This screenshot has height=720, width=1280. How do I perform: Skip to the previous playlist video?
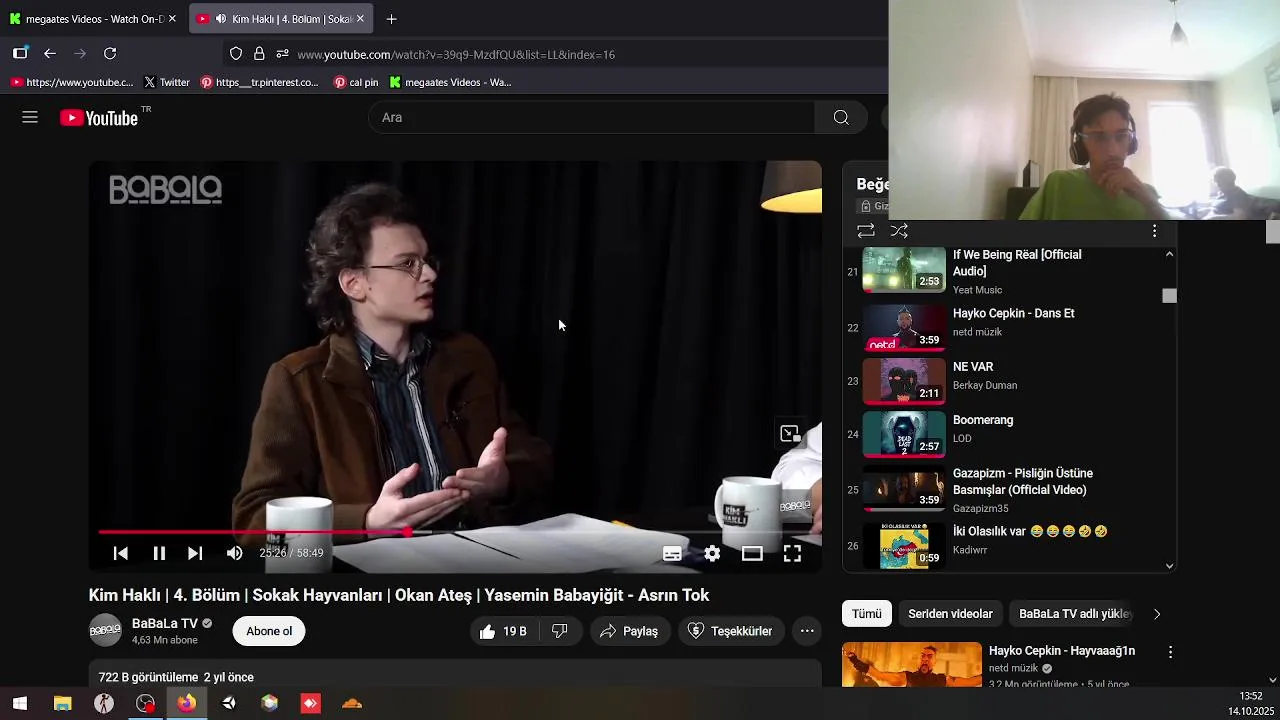[121, 553]
